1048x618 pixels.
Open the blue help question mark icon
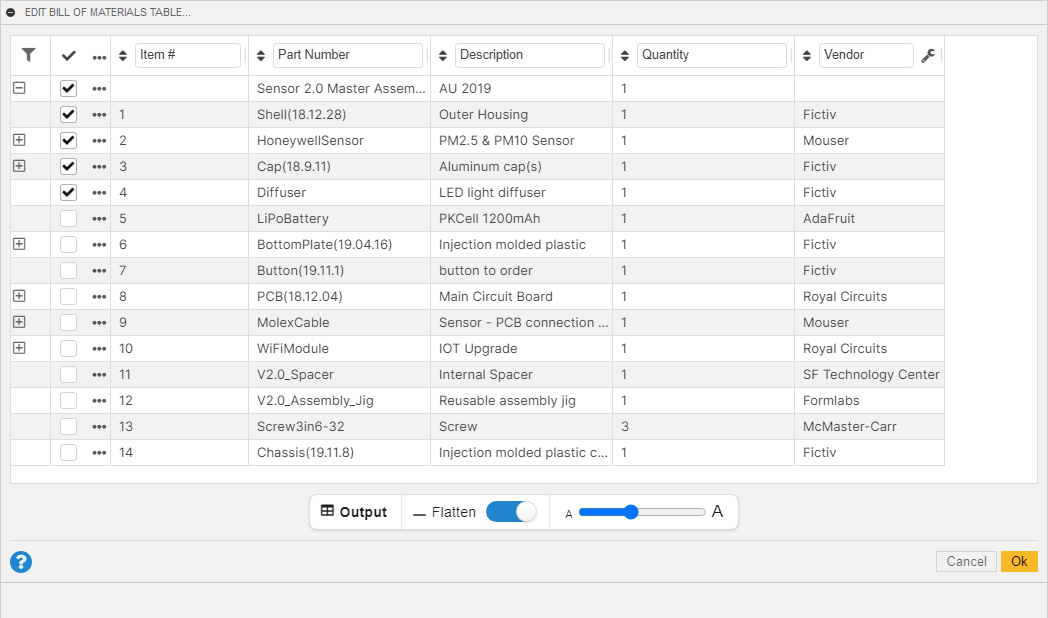pyautogui.click(x=21, y=562)
